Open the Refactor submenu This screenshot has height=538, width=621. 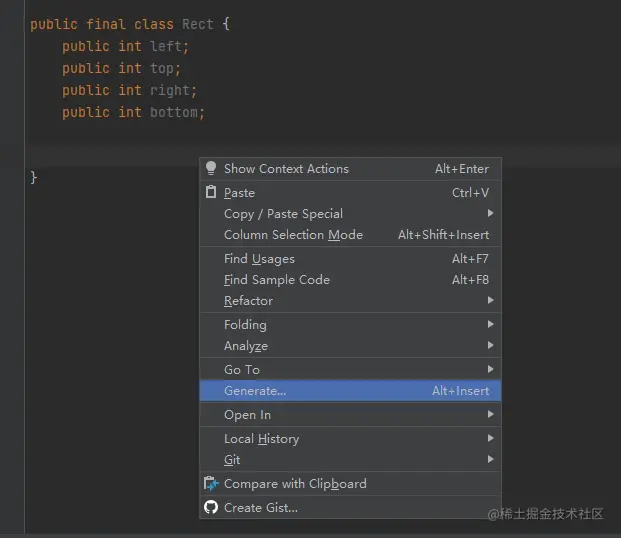coord(351,301)
